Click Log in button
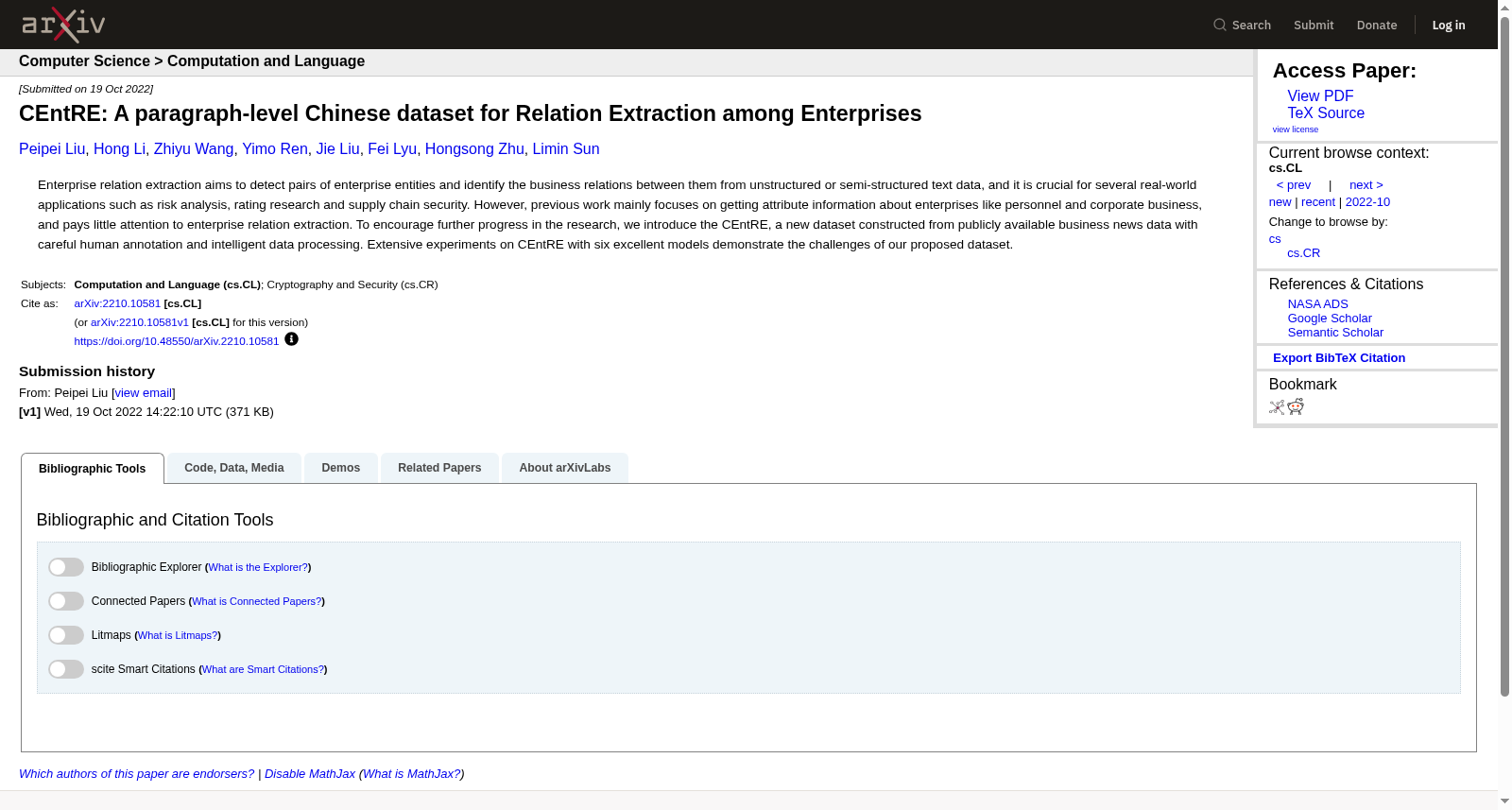Image resolution: width=1512 pixels, height=810 pixels. [1449, 26]
